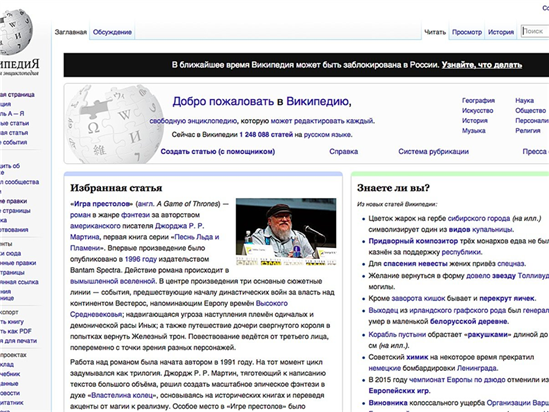The image size is (549, 412).
Task: Open the Музыка portal link
Action: tap(474, 131)
